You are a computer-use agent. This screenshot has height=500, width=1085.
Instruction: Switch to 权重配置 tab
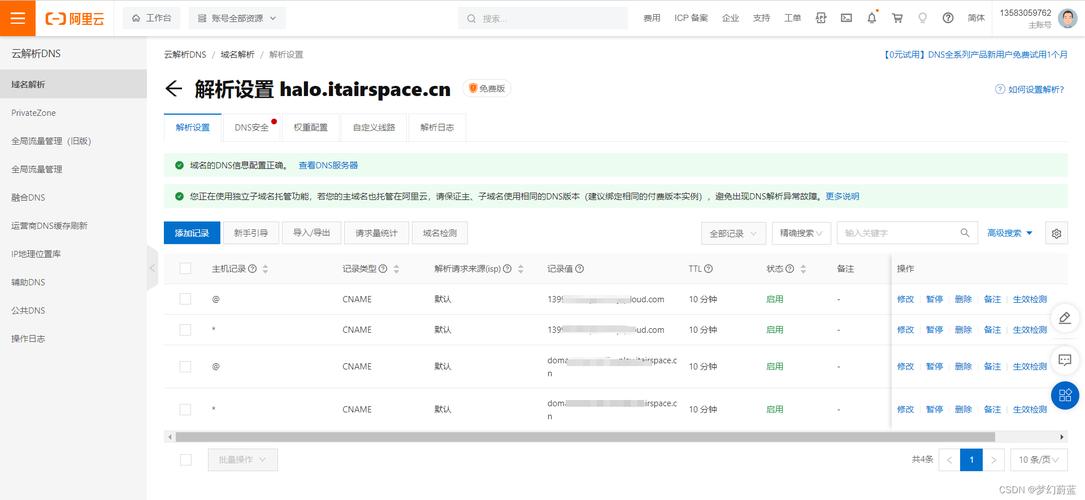tap(311, 128)
